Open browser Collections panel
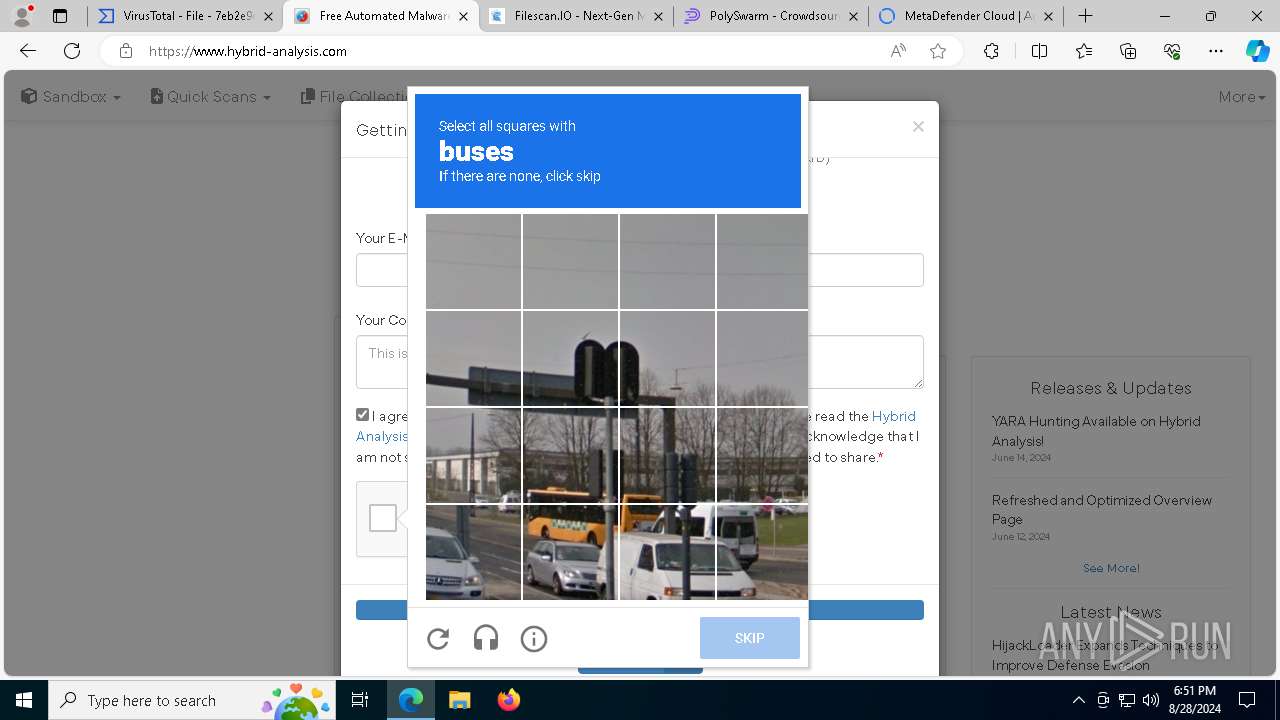Screen dimensions: 1280x720 pos(1128,51)
